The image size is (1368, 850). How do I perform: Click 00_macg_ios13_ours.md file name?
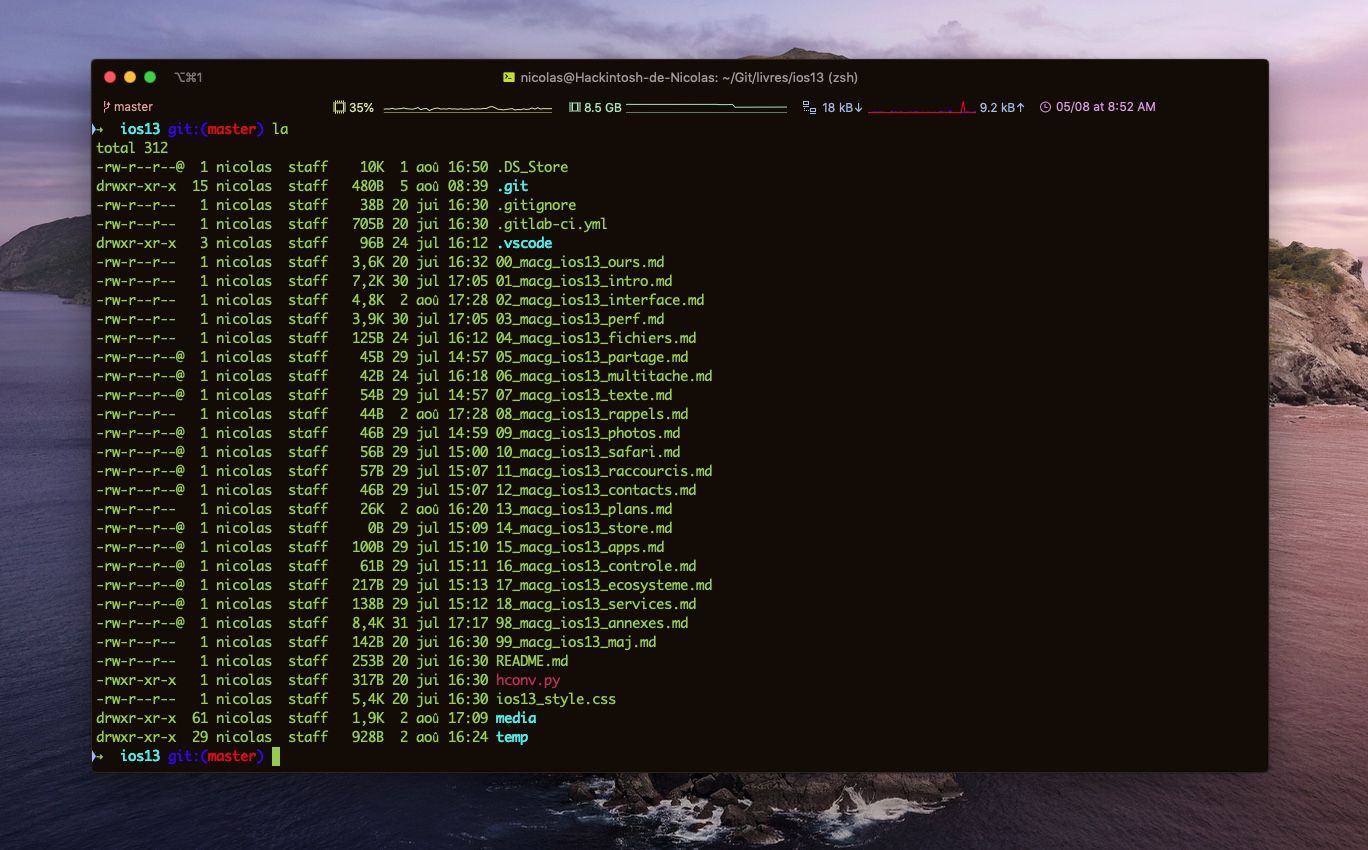tap(580, 262)
